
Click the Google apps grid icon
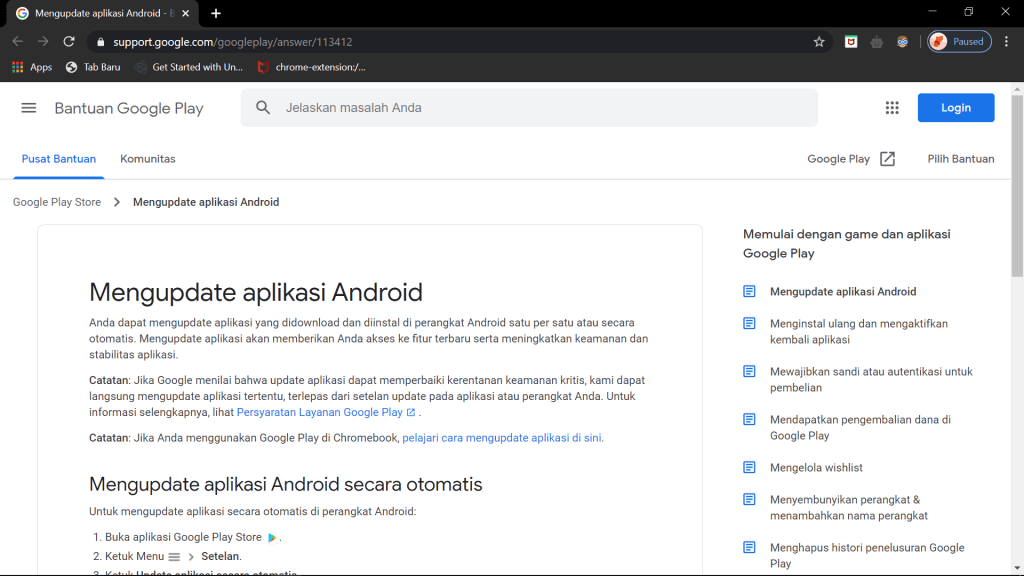coord(892,108)
